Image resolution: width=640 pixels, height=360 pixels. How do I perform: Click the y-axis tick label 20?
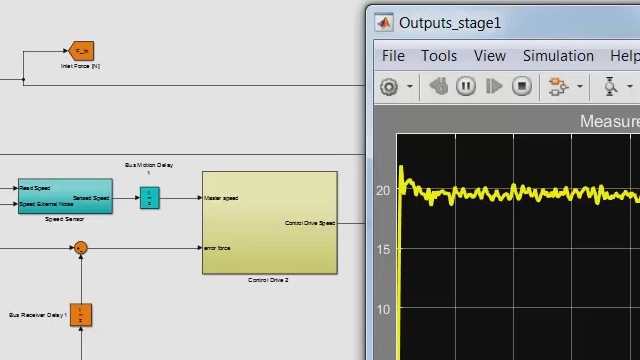[x=383, y=191]
